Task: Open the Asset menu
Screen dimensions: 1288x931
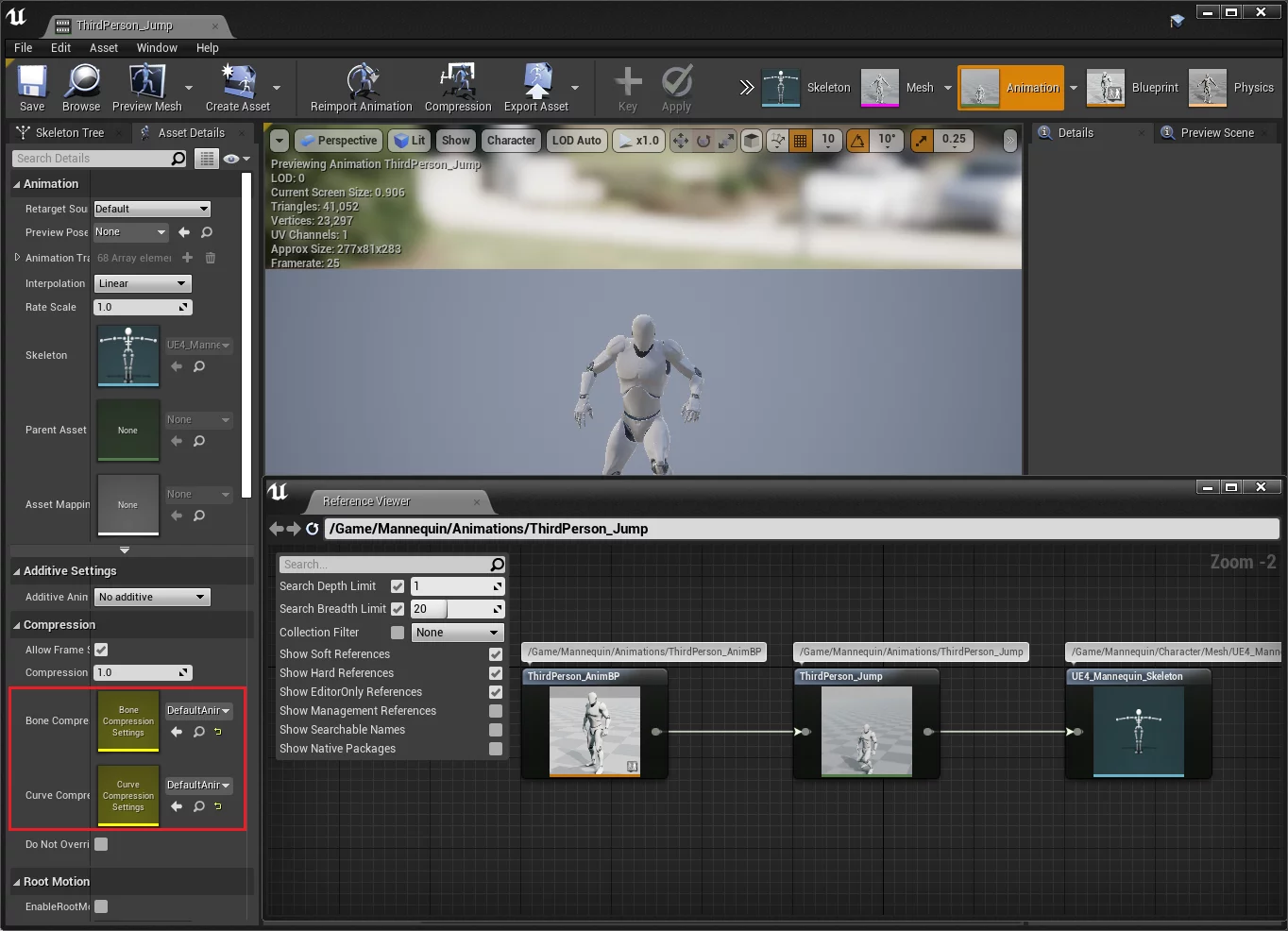Action: pyautogui.click(x=104, y=47)
